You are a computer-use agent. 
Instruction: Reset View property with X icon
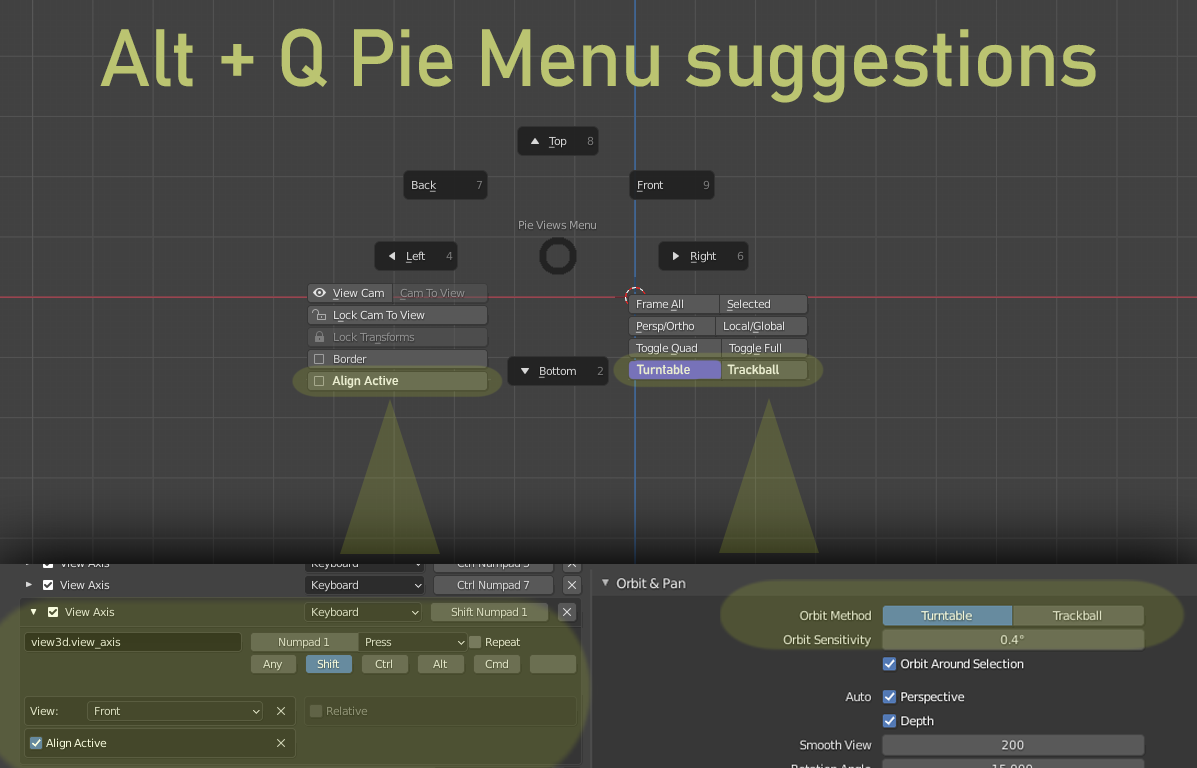[x=281, y=711]
